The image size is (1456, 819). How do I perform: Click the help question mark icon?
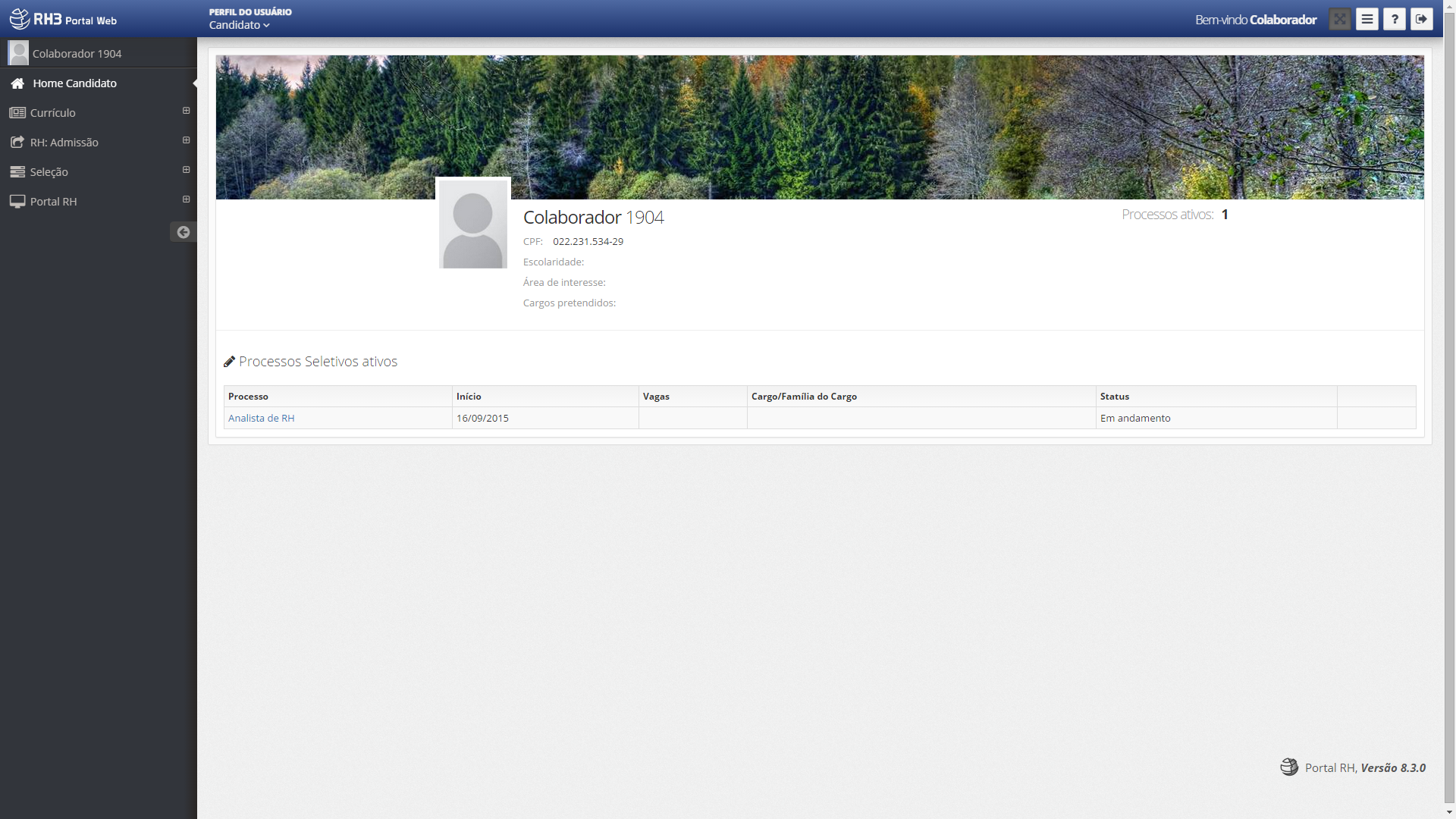(x=1395, y=20)
